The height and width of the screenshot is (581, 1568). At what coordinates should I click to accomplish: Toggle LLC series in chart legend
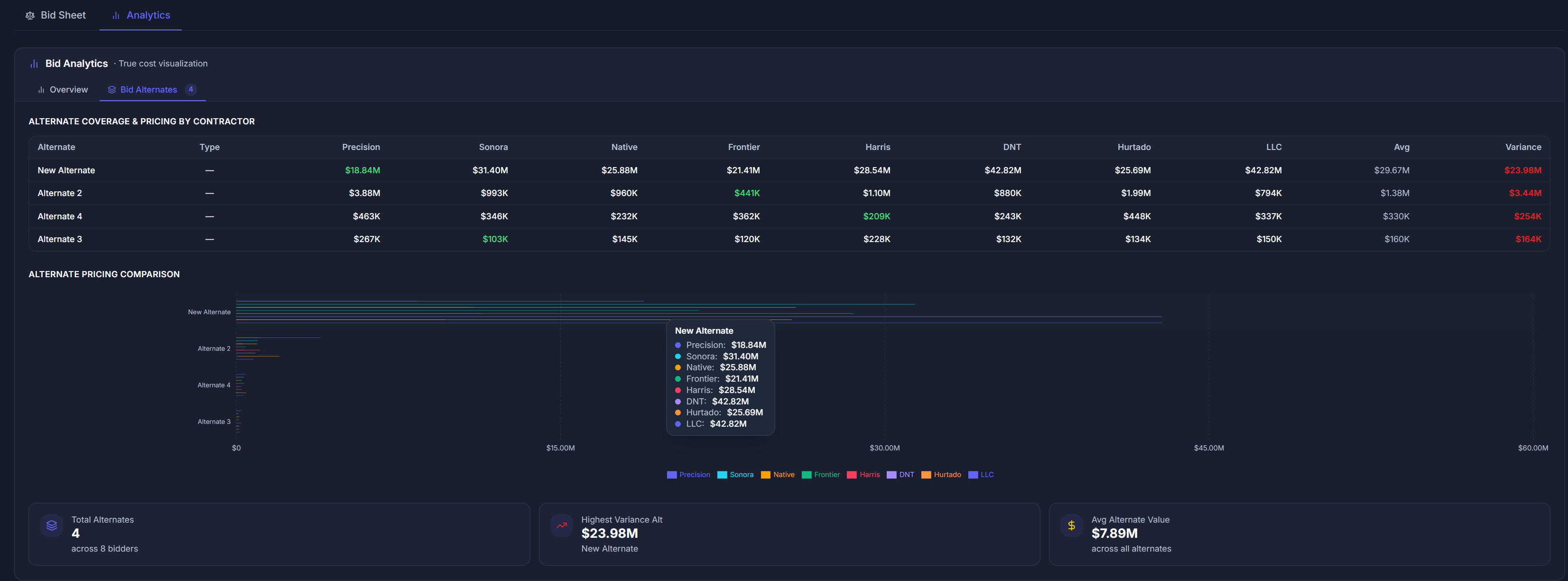pos(981,474)
